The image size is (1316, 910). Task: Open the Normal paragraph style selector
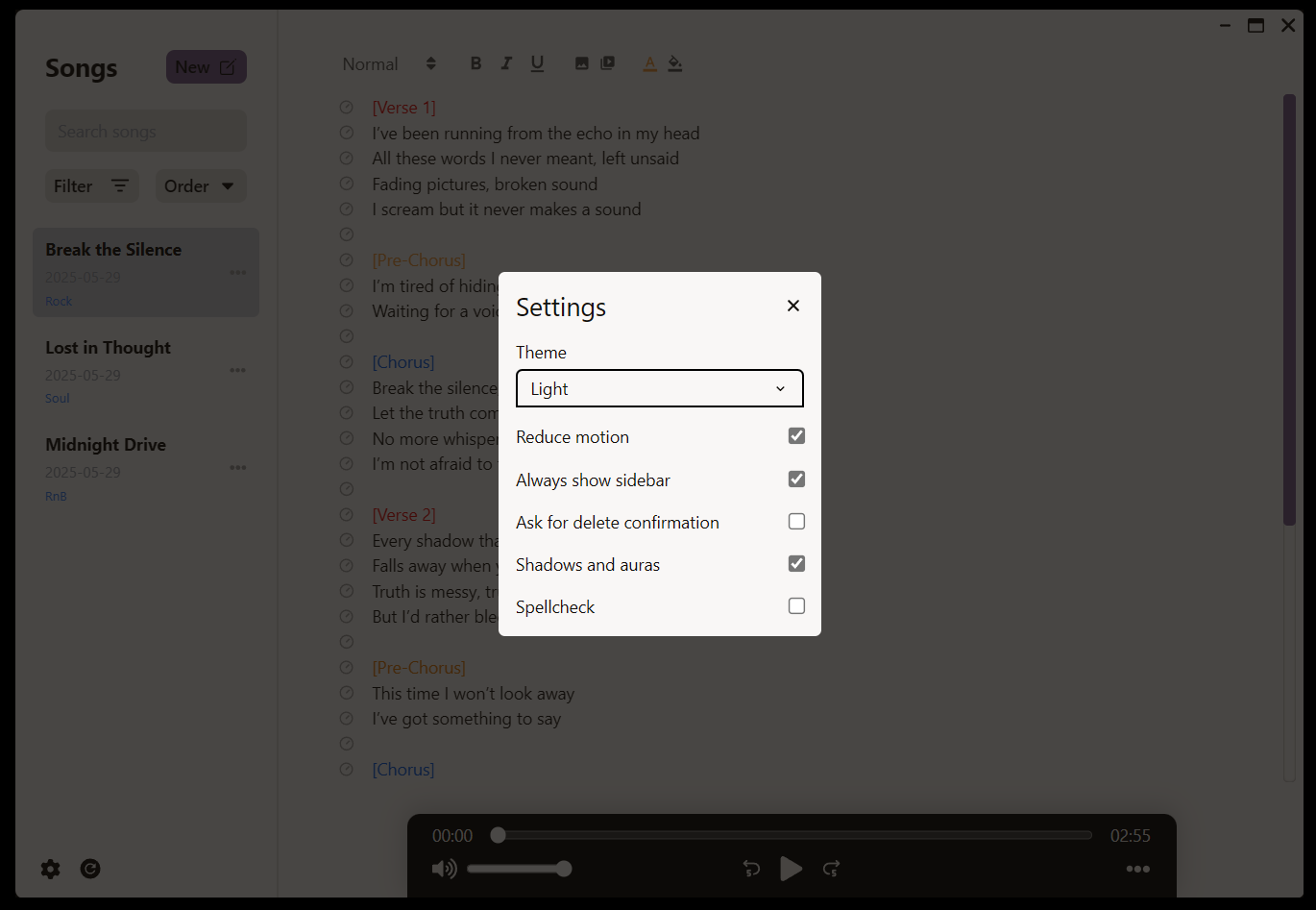[387, 63]
